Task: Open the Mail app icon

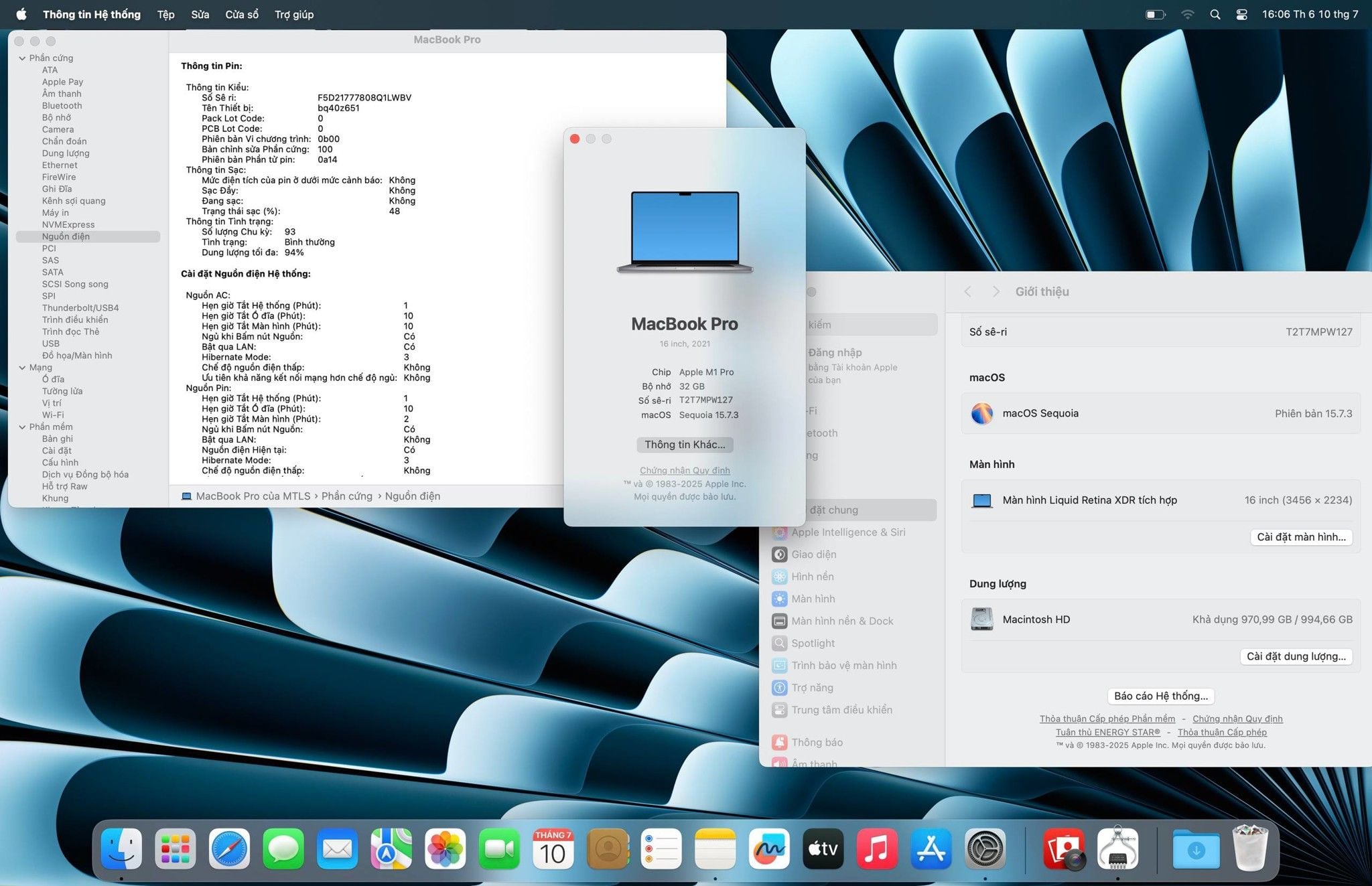Action: [337, 848]
